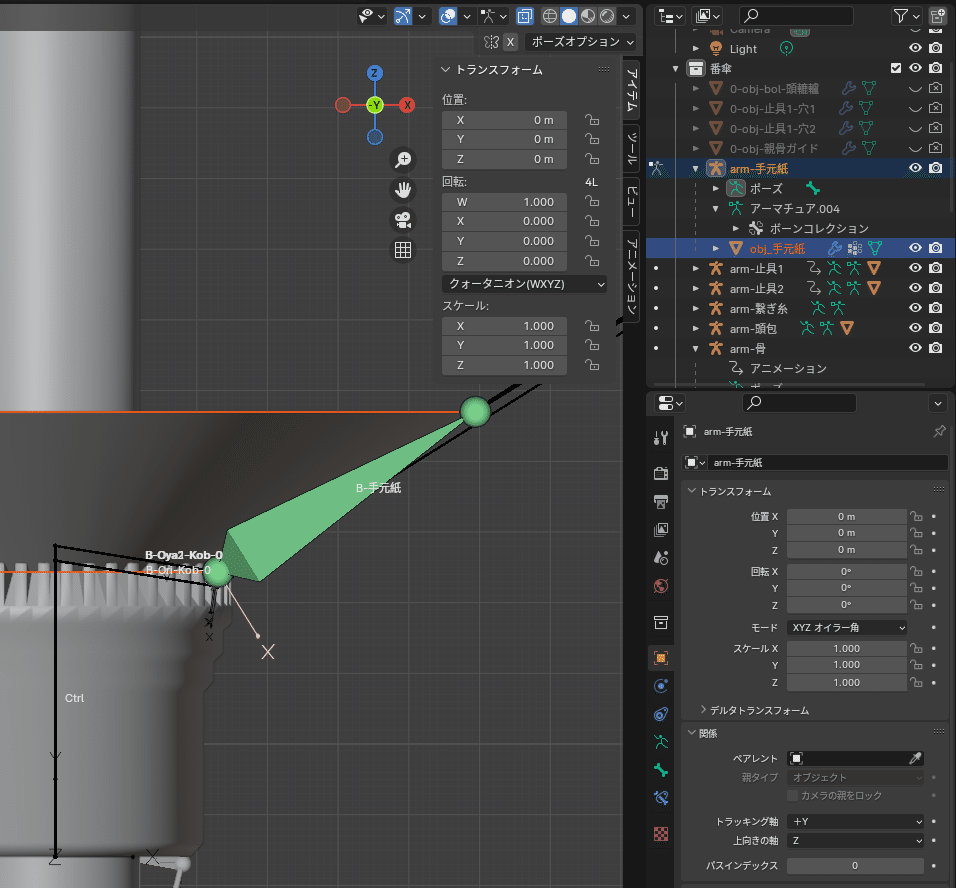Pin the properties editor context
The width and height of the screenshot is (956, 888).
coord(939,431)
